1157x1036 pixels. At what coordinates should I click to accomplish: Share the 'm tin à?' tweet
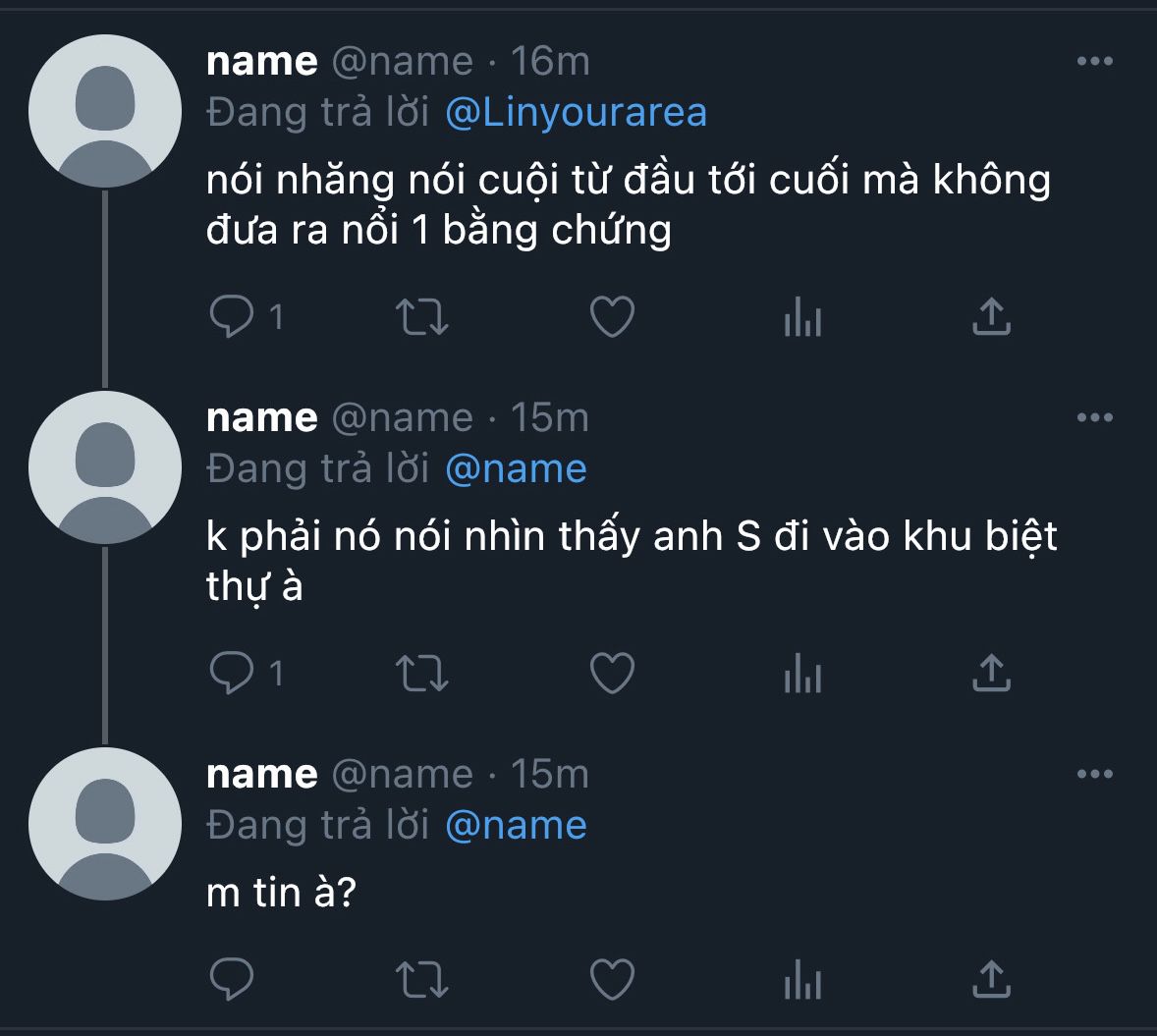coord(991,978)
